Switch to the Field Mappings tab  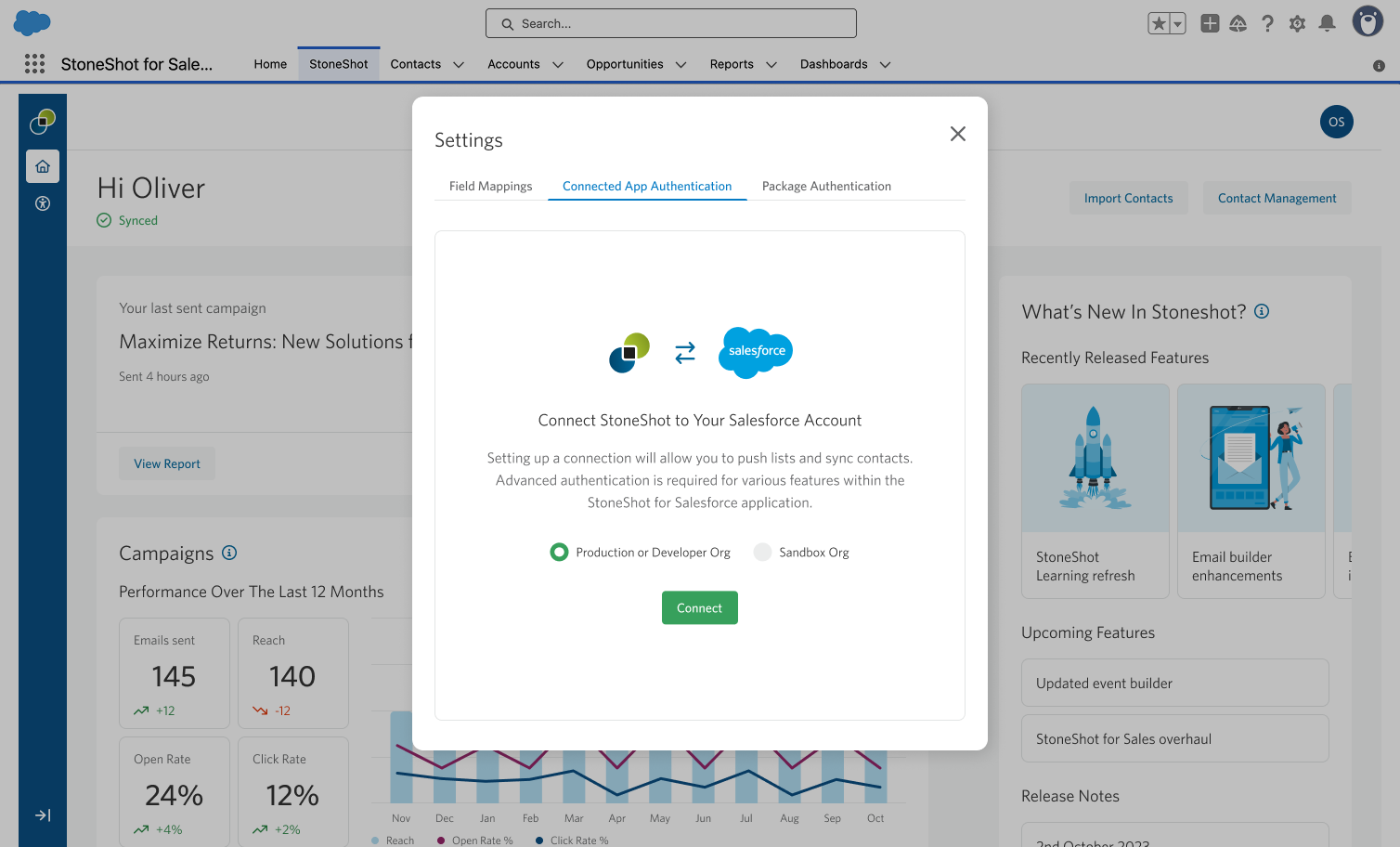(x=491, y=186)
